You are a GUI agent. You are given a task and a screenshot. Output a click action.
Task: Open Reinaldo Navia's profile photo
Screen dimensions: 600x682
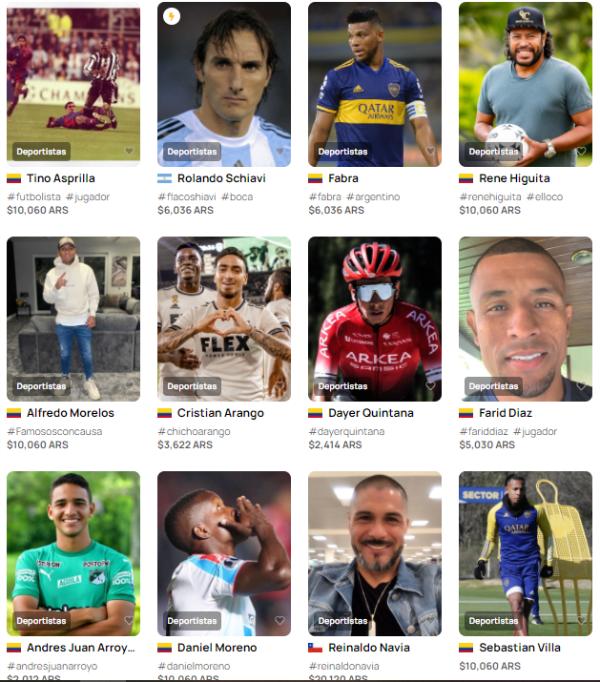pyautogui.click(x=375, y=553)
